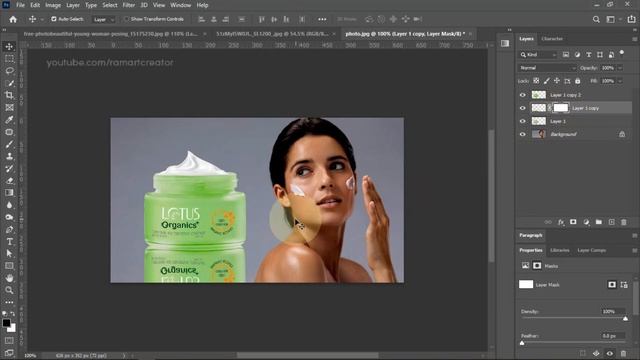
Task: Select the Magic Wand tool
Action: point(9,83)
